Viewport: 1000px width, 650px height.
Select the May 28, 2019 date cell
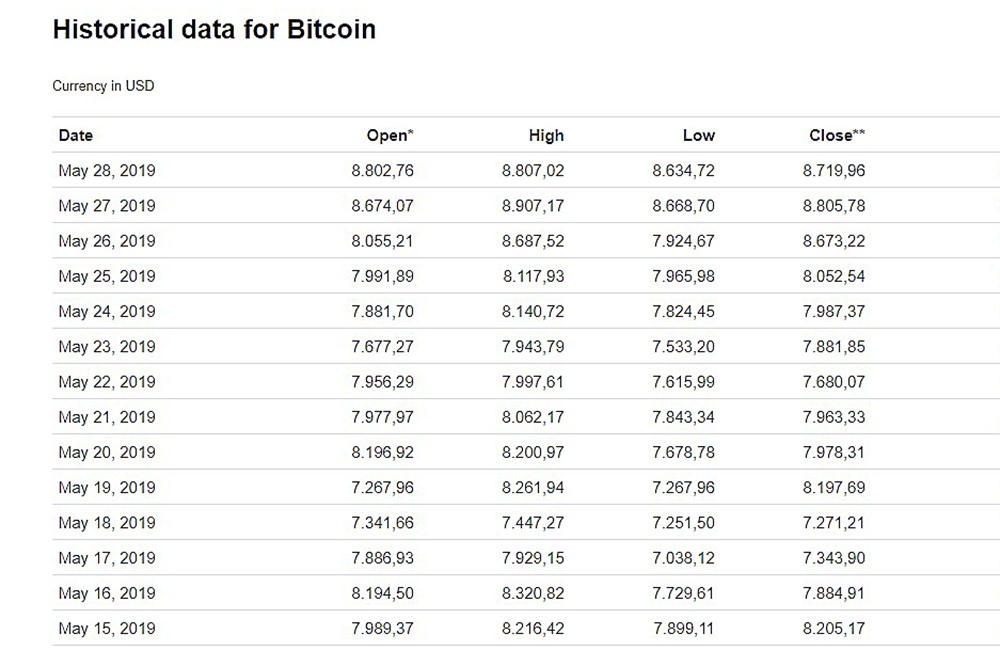(x=107, y=171)
